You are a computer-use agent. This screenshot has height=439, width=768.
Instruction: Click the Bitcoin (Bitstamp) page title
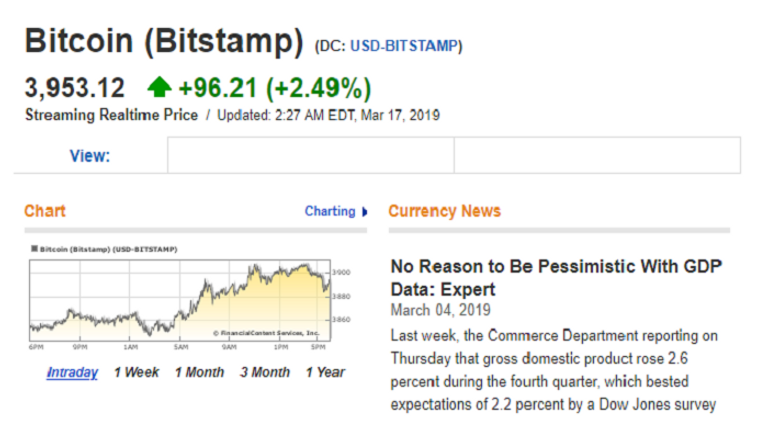click(163, 42)
